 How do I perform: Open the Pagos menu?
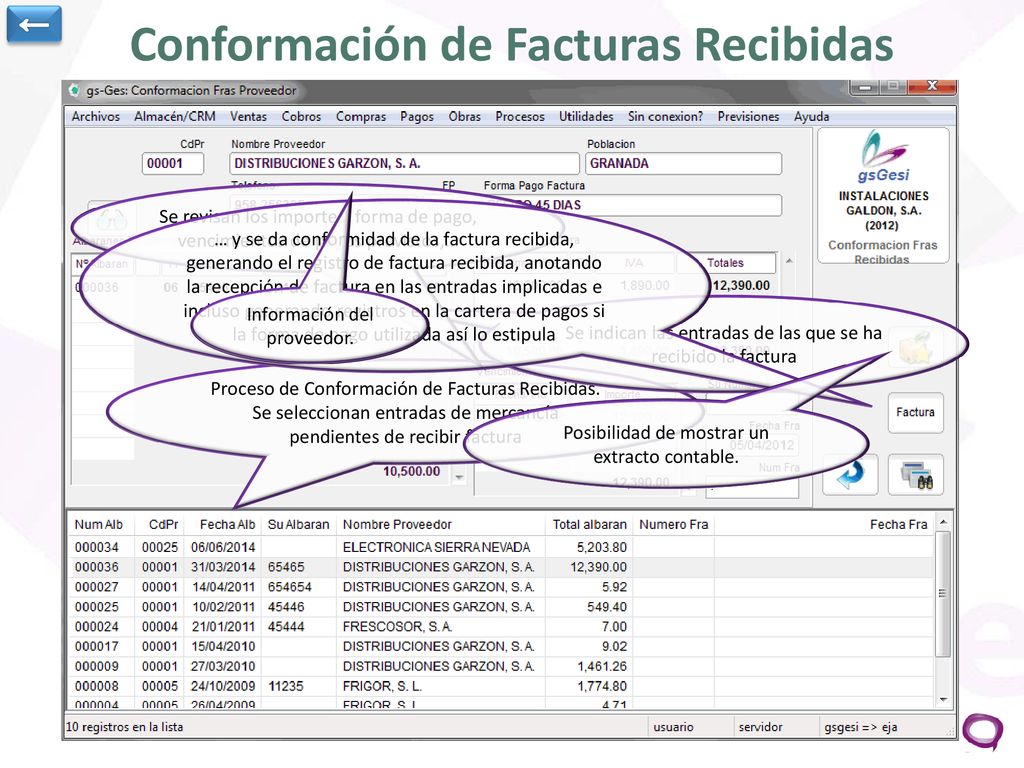tap(417, 116)
